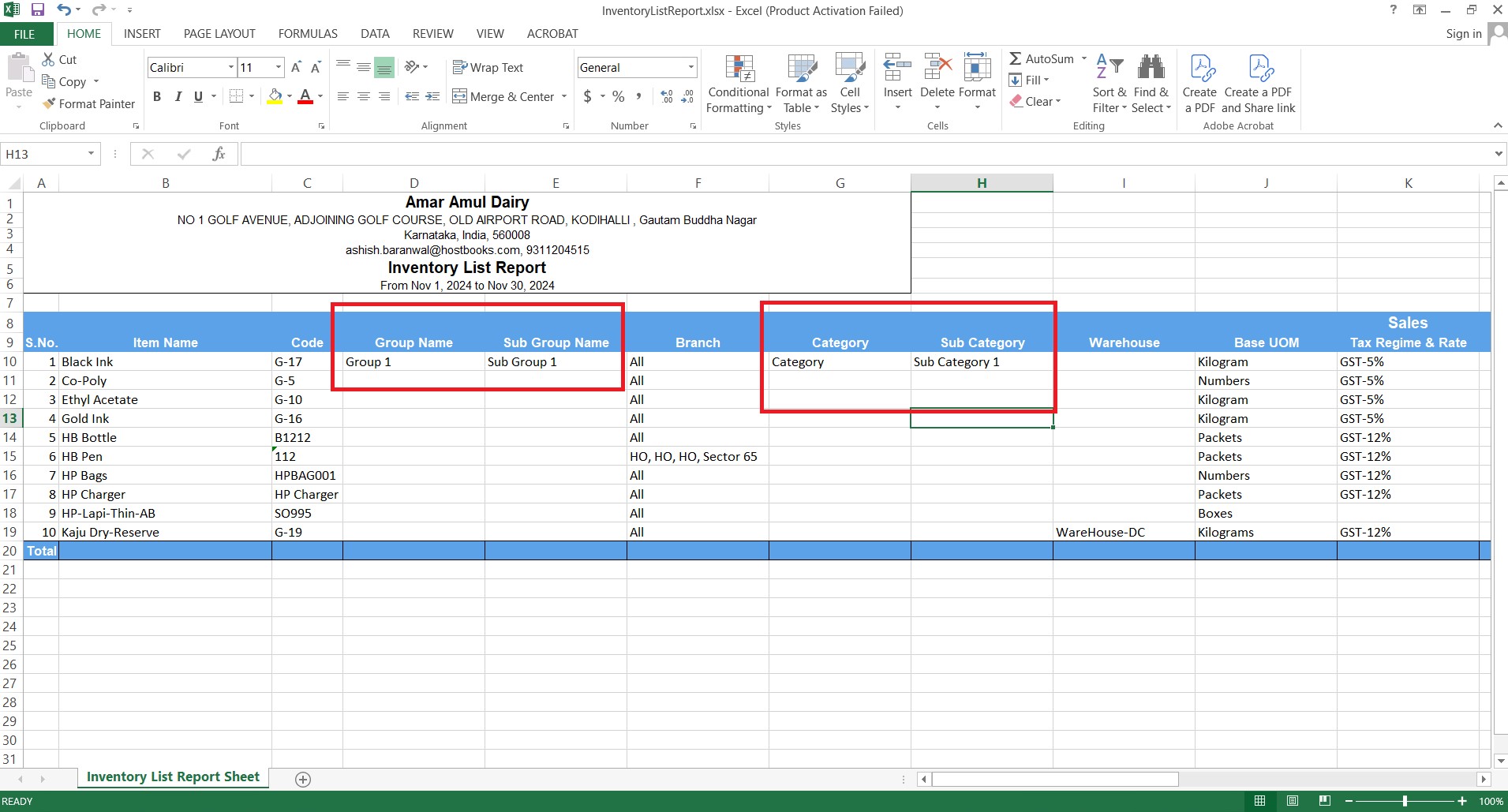Click the Paste clipboard icon
The height and width of the screenshot is (812, 1508).
click(19, 68)
